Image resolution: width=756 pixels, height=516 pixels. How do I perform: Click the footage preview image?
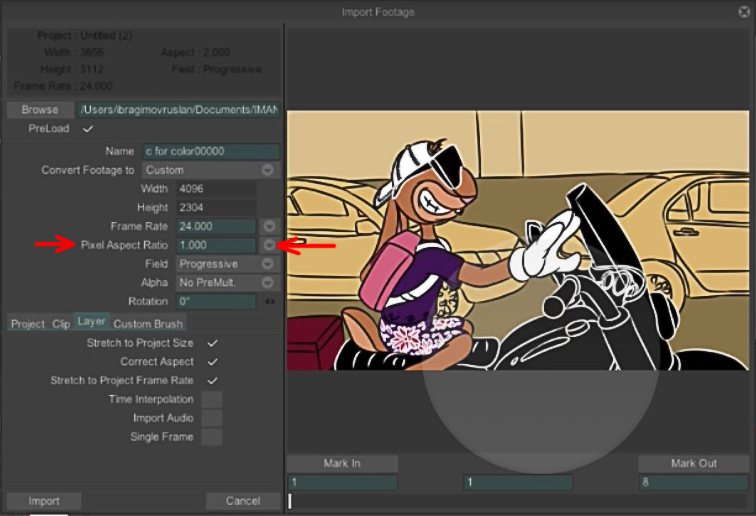tap(518, 241)
